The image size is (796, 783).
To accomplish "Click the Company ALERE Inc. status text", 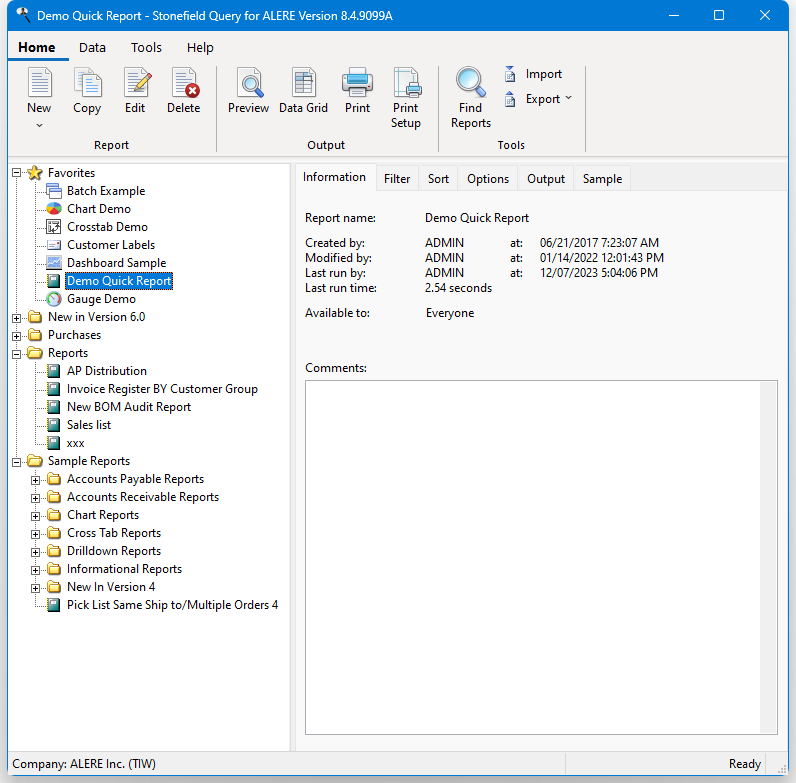I will point(84,764).
